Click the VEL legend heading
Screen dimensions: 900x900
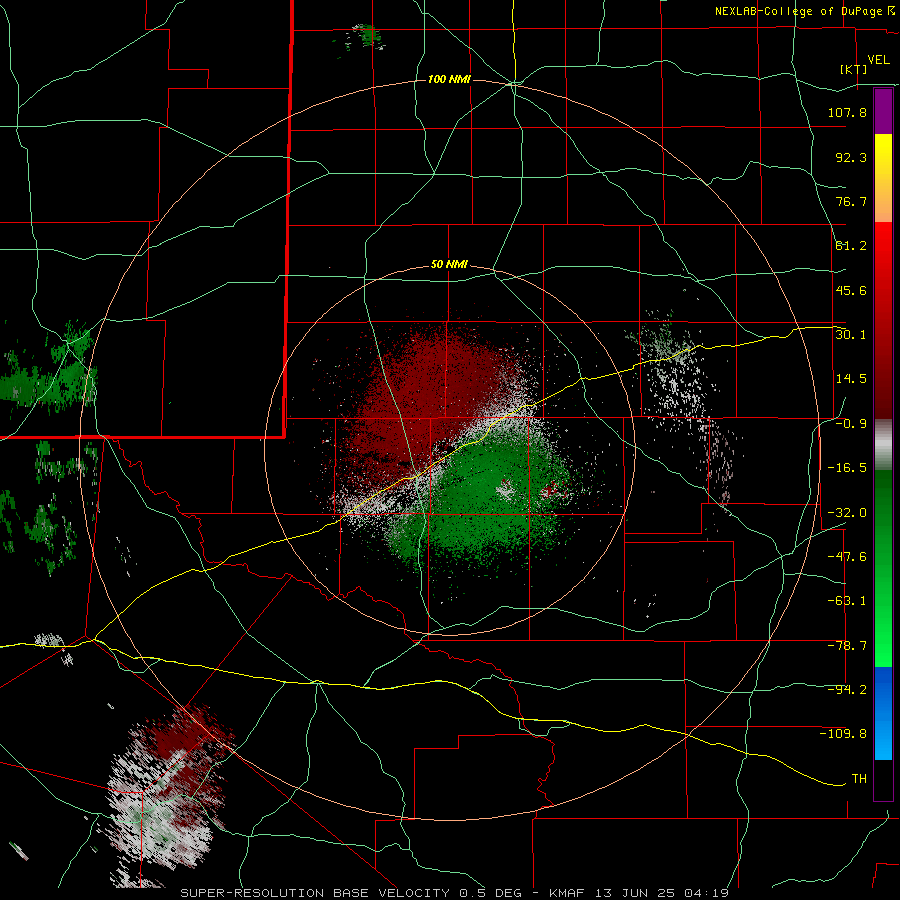coord(878,60)
